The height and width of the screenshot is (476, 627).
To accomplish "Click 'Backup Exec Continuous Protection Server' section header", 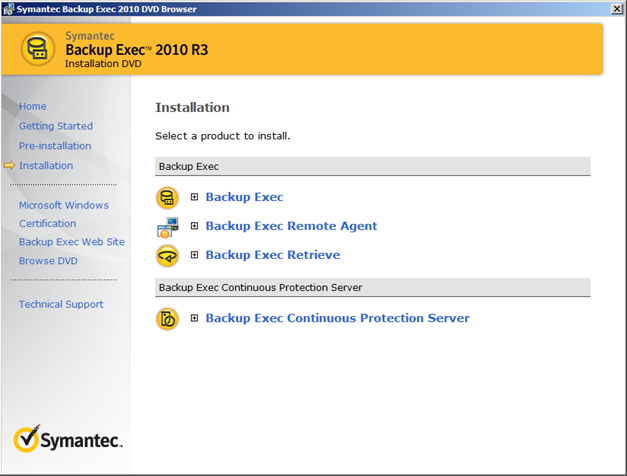I will (373, 288).
